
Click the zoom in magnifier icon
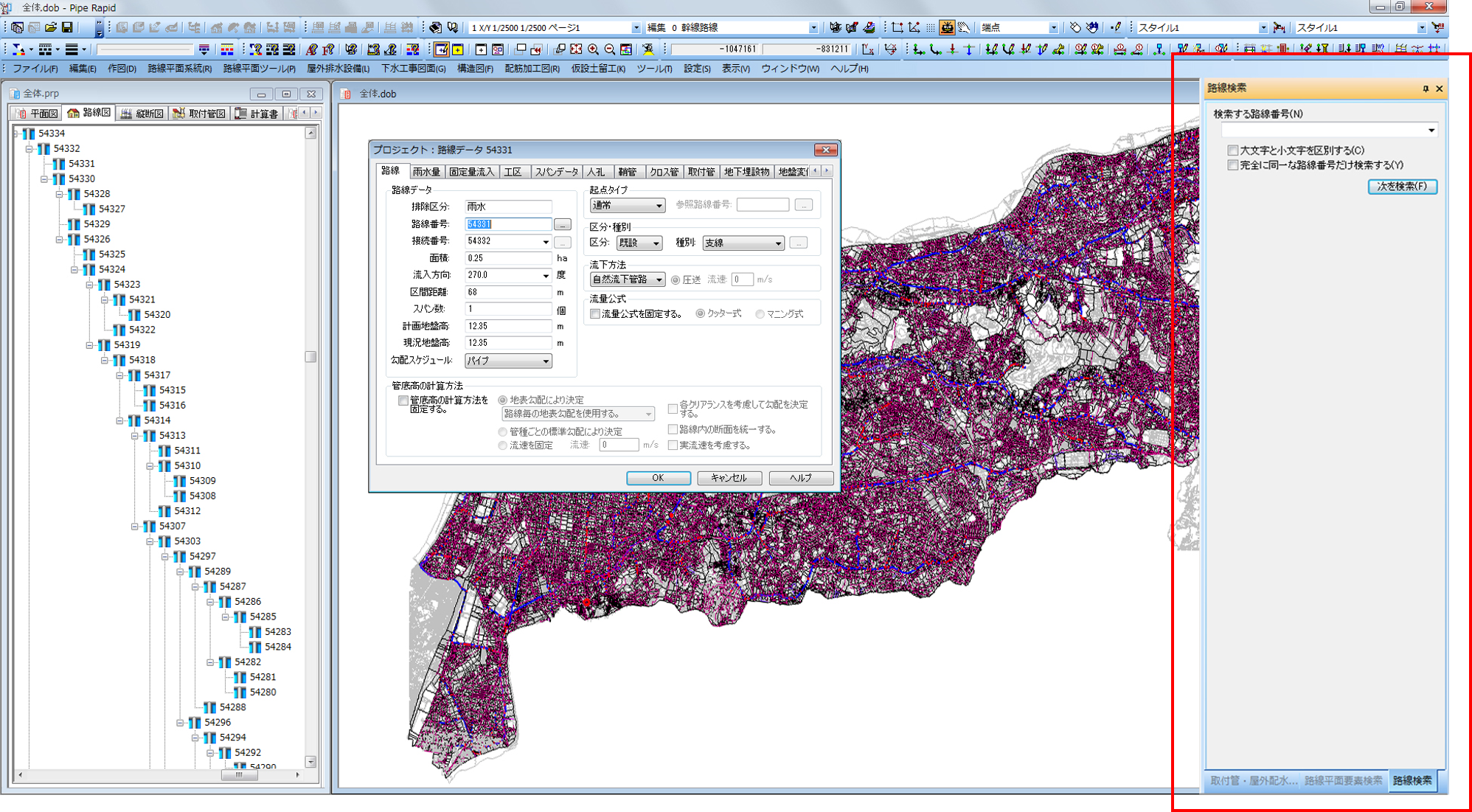tap(593, 49)
